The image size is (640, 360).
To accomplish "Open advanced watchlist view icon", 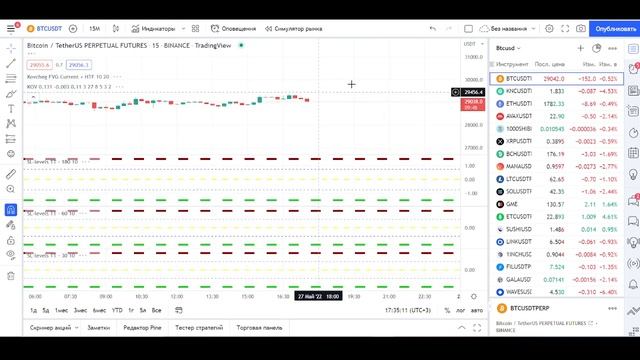I will click(x=596, y=48).
